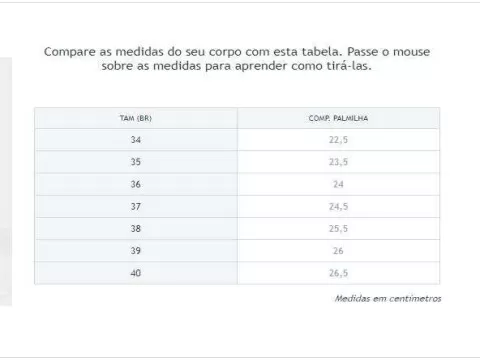Click the 26,5 insole measurement
Viewport: 480px width, 360px height.
tap(338, 273)
